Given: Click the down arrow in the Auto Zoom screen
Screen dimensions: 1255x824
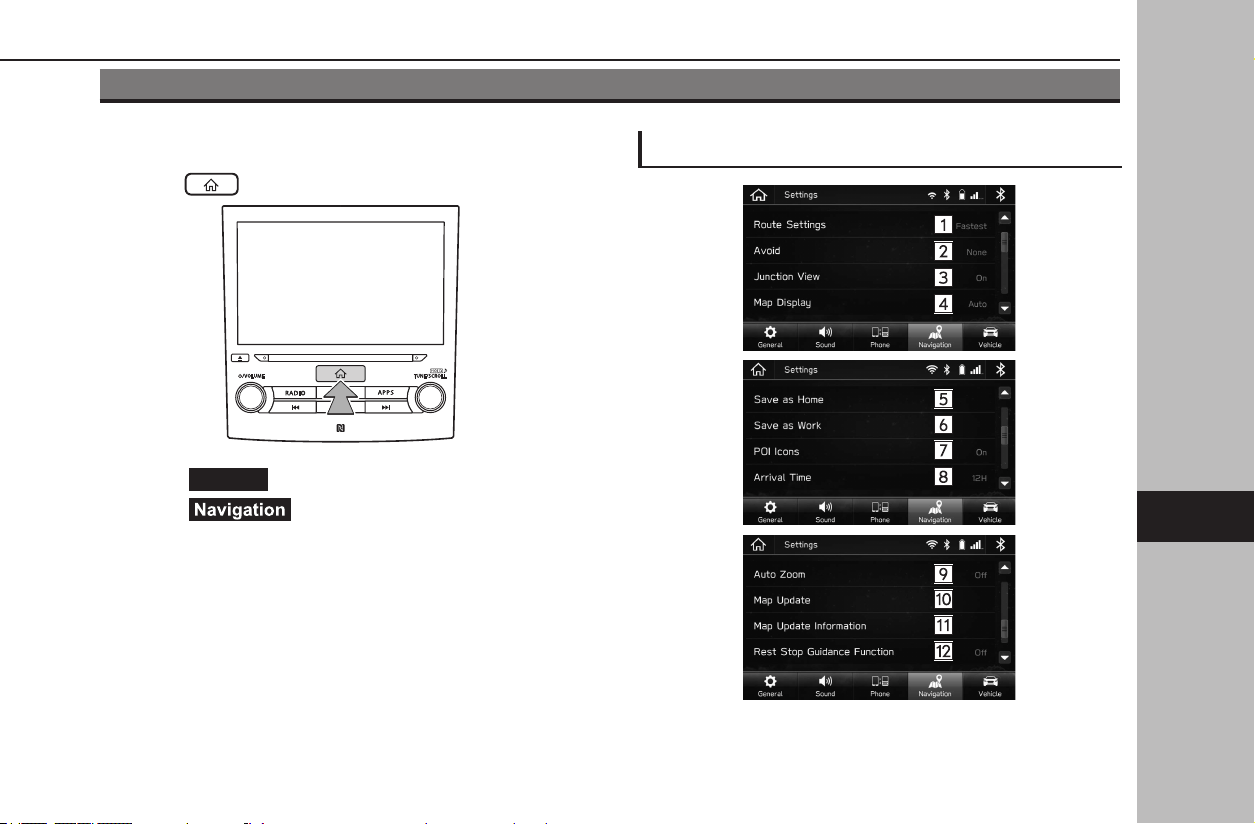Looking at the screenshot, I should tap(1006, 659).
